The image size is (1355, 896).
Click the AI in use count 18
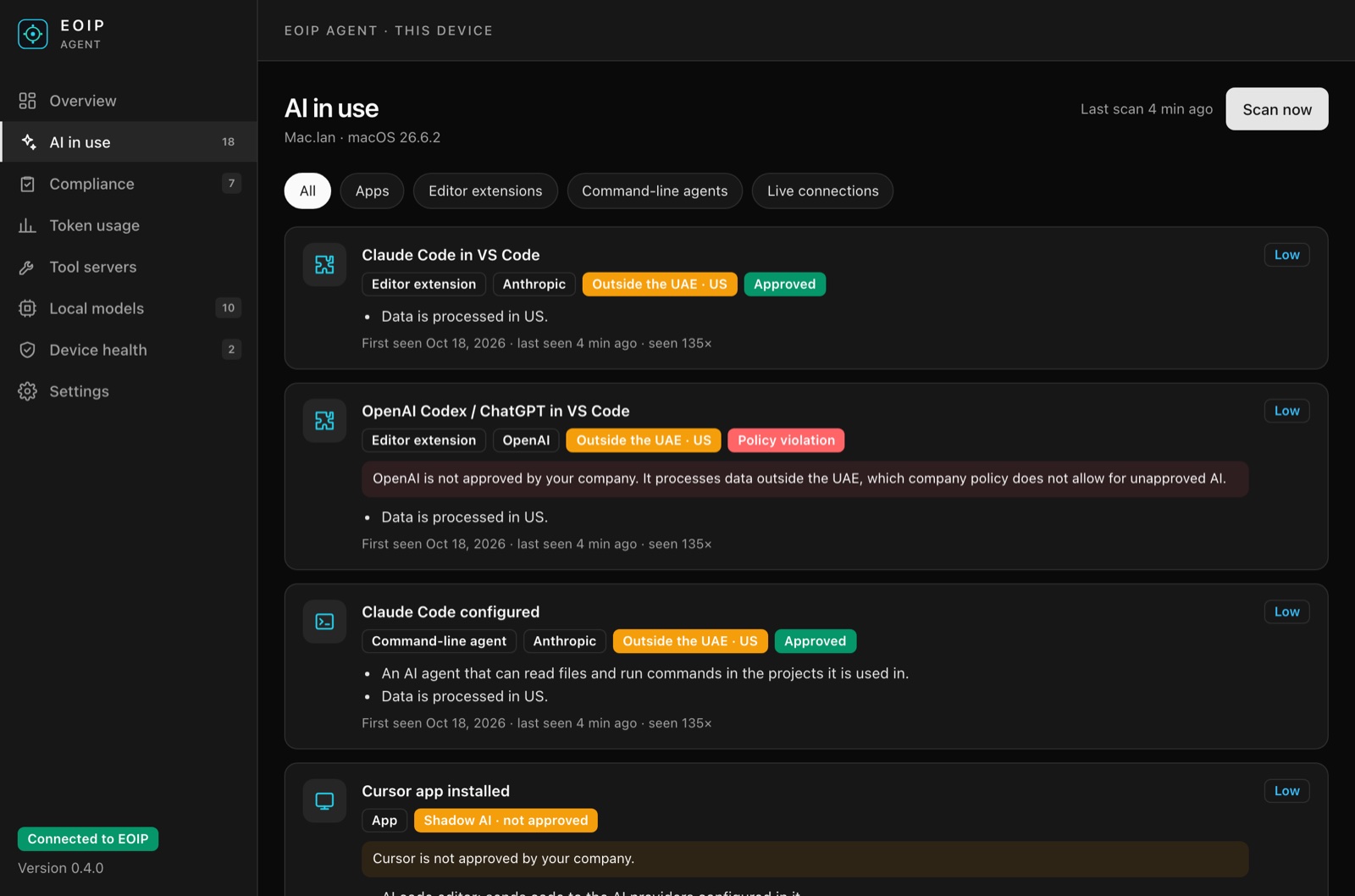[x=228, y=142]
